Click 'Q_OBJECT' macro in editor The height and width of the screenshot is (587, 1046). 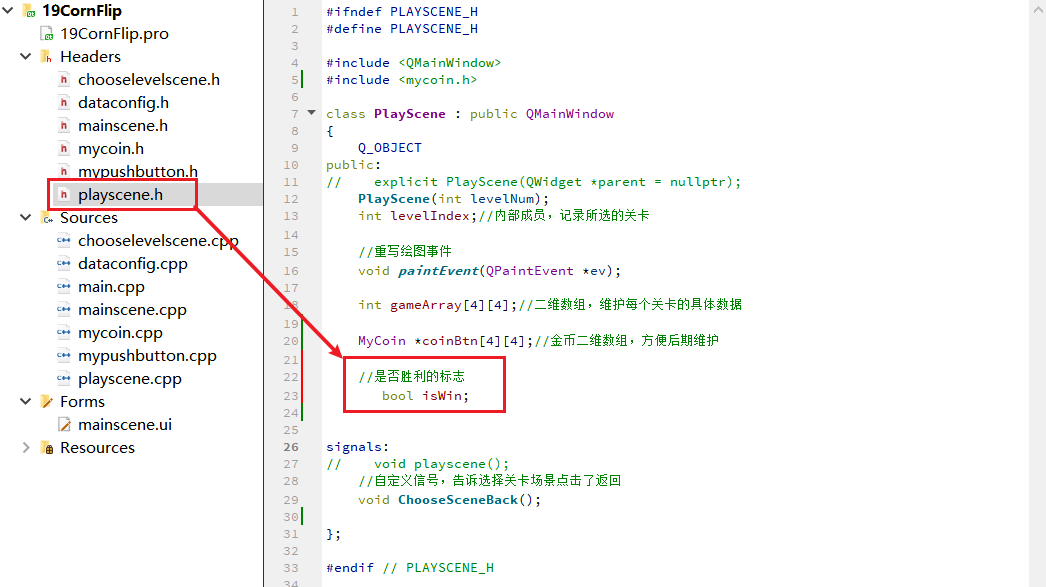tap(390, 147)
